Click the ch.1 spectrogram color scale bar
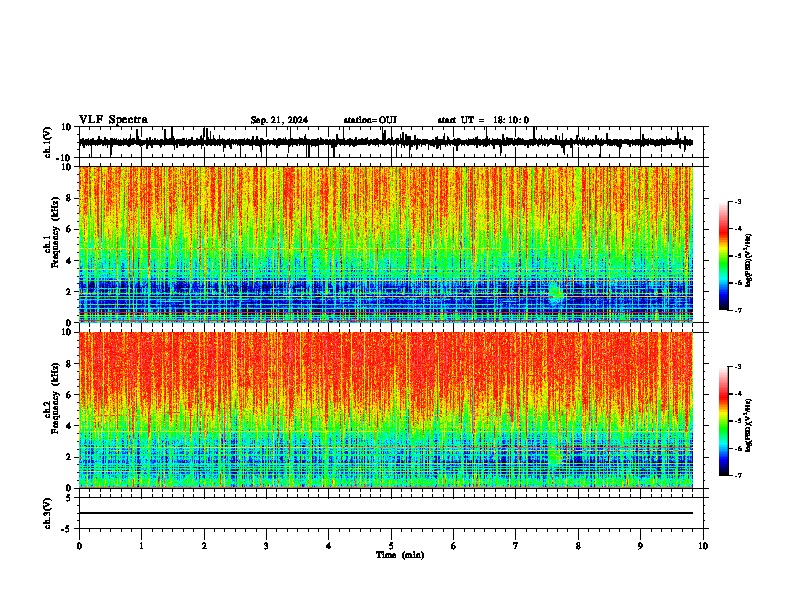This screenshot has width=792, height=612. tap(723, 256)
